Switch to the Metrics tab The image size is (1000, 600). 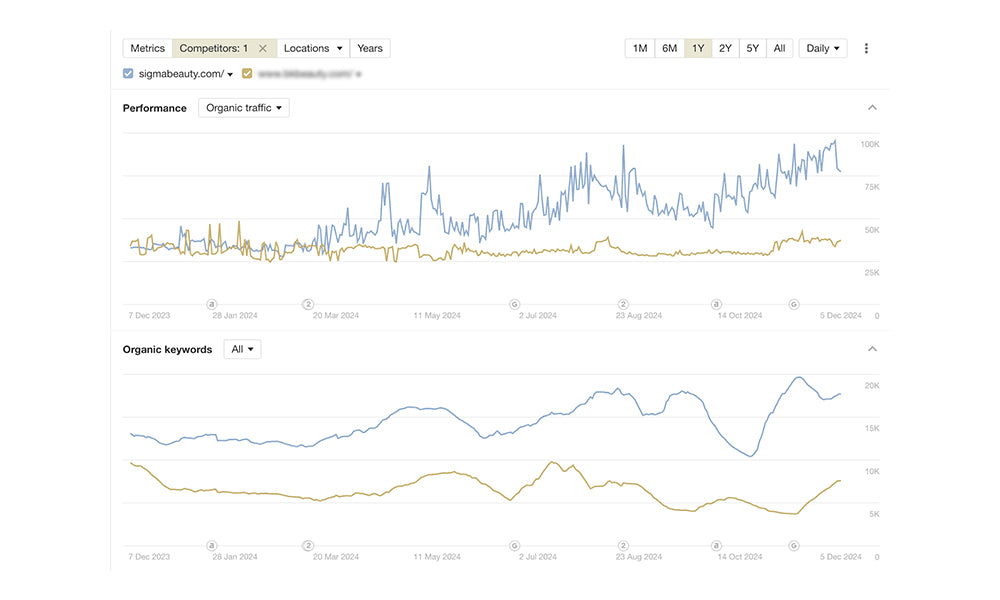pos(147,48)
